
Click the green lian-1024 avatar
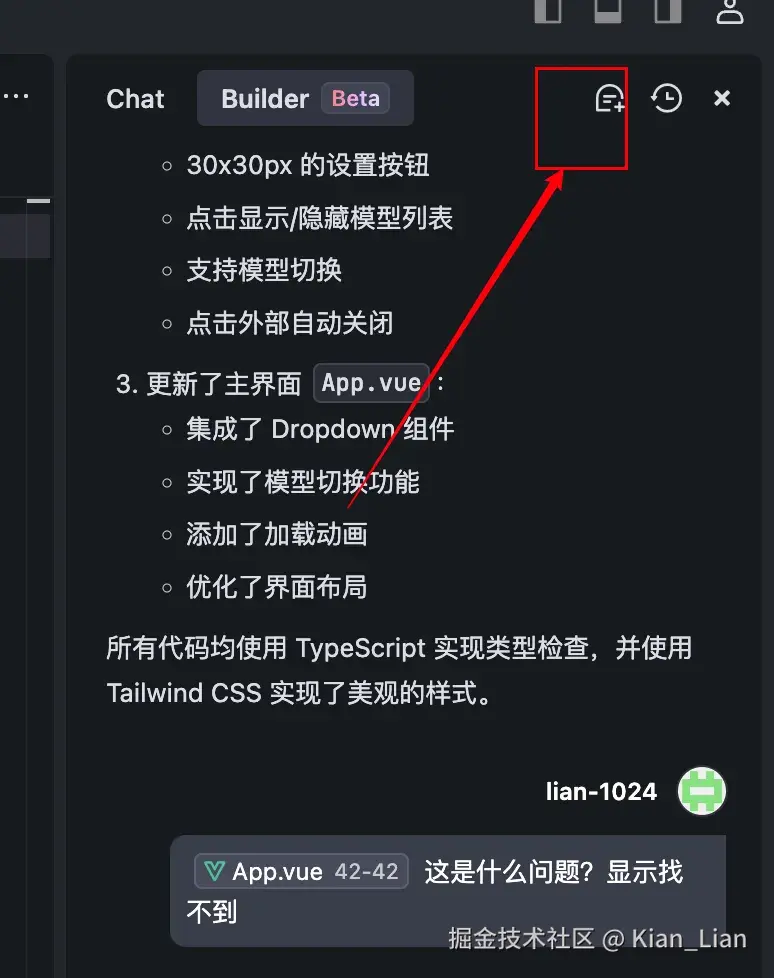pyautogui.click(x=702, y=791)
